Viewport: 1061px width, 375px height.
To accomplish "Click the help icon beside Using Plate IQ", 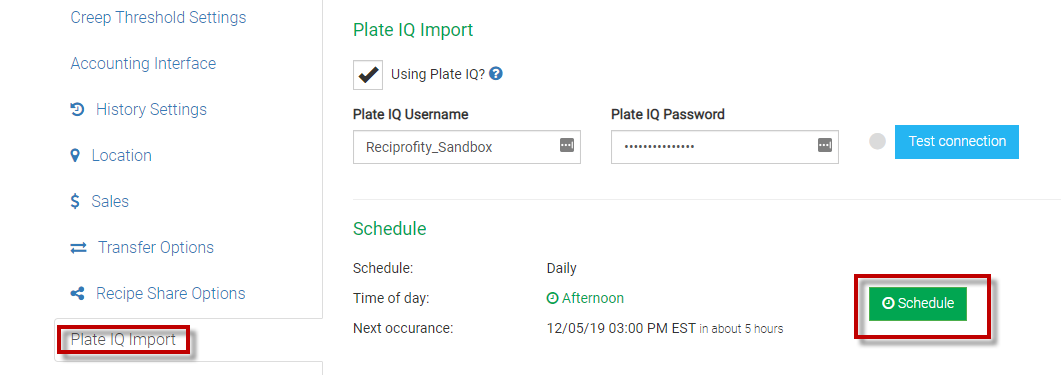I will [495, 74].
